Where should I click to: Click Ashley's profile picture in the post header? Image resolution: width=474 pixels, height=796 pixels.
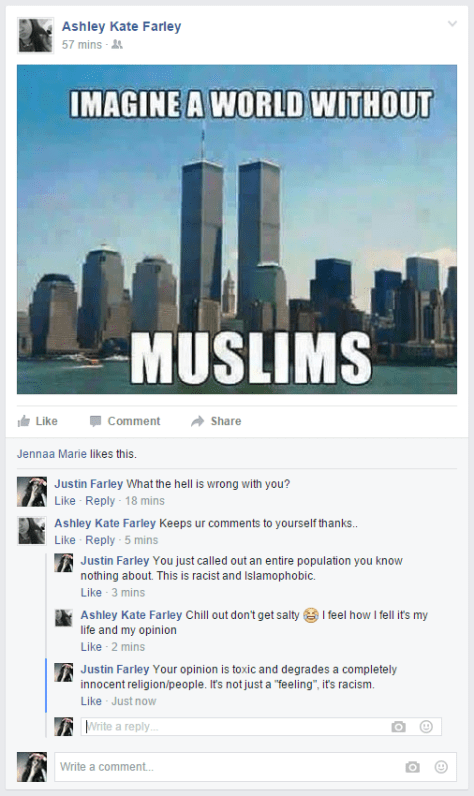(x=35, y=35)
